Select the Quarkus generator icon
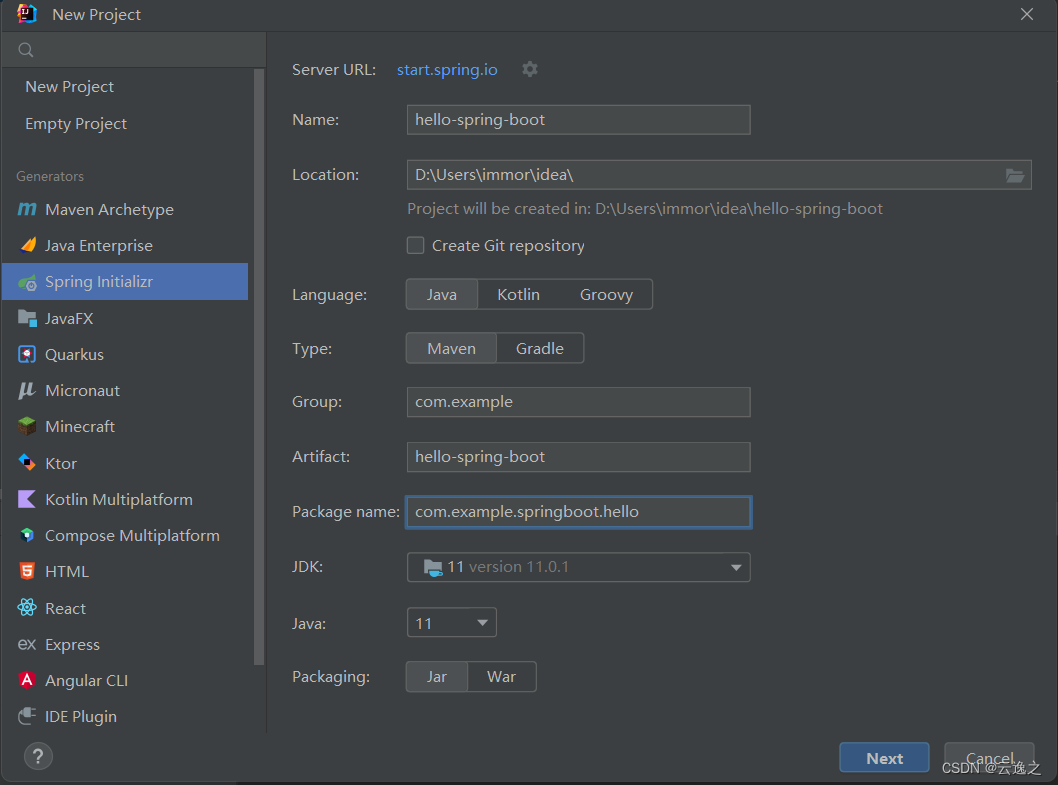Viewport: 1058px width, 785px height. 27,354
